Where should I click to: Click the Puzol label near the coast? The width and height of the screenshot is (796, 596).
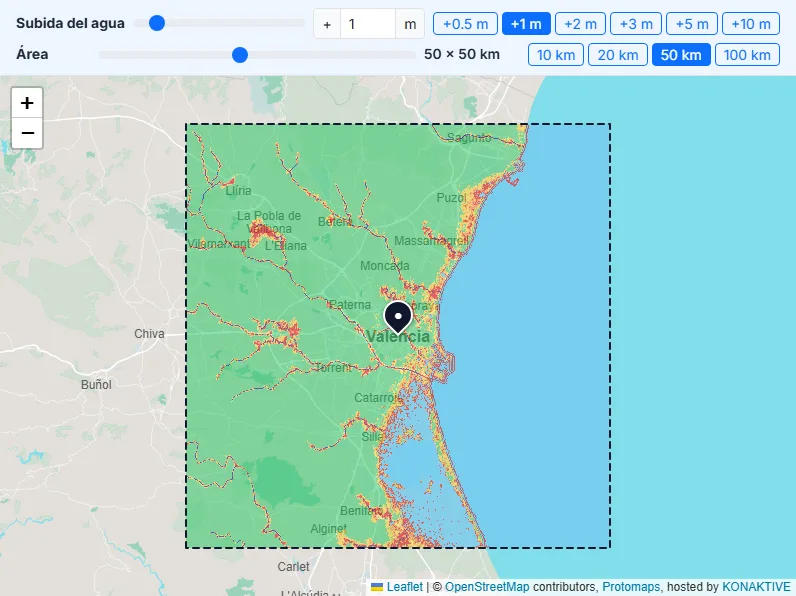(x=451, y=197)
